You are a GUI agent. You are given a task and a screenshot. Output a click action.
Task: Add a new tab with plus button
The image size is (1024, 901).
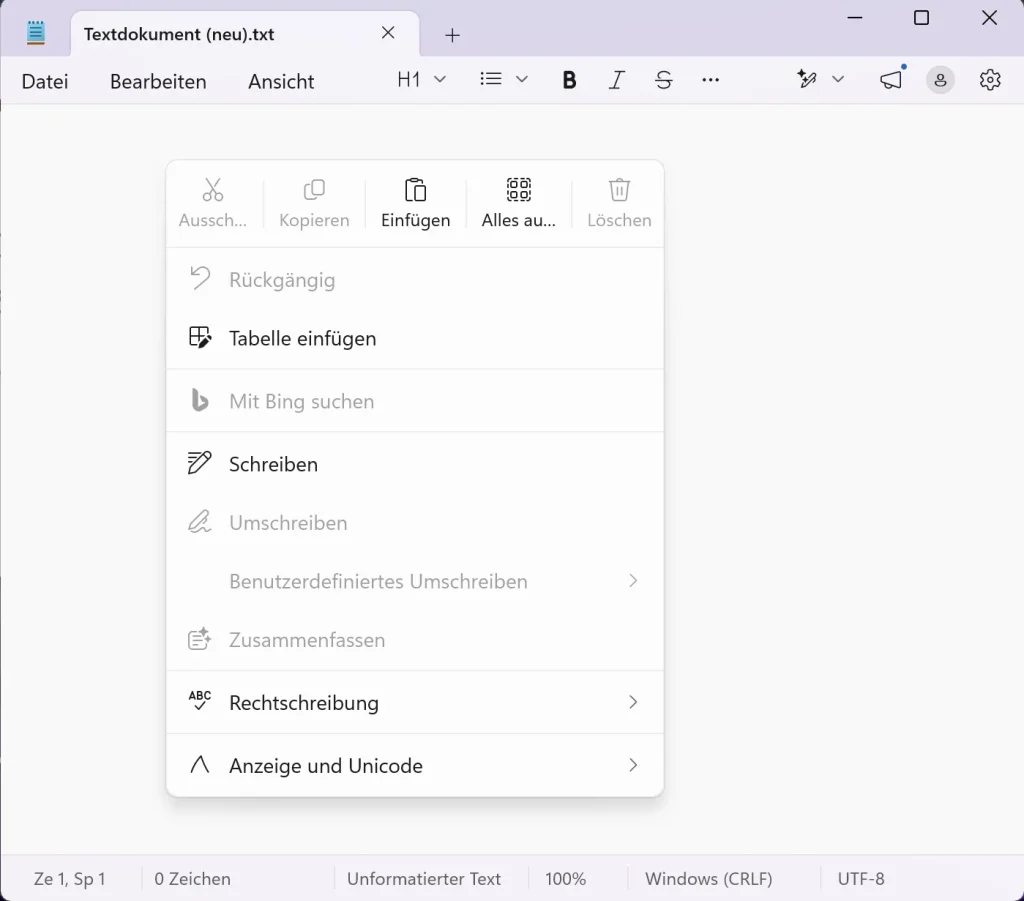pyautogui.click(x=452, y=35)
